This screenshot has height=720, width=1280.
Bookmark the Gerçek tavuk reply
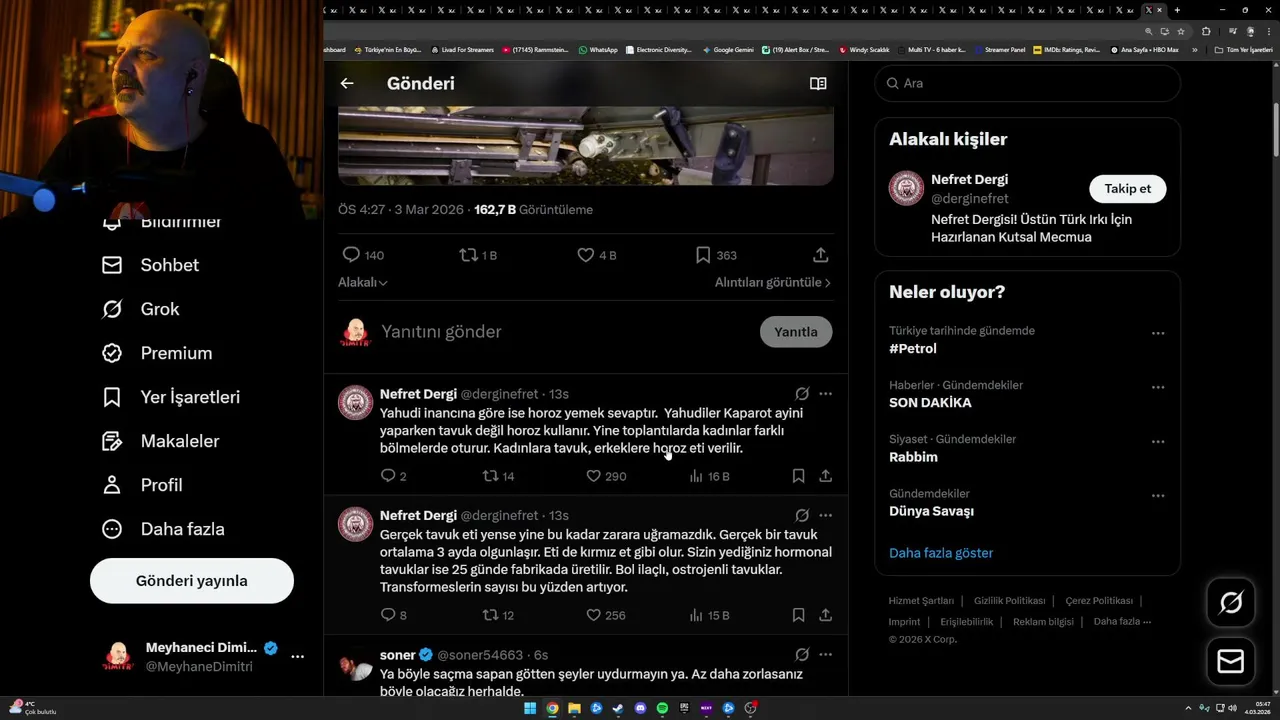[x=798, y=615]
